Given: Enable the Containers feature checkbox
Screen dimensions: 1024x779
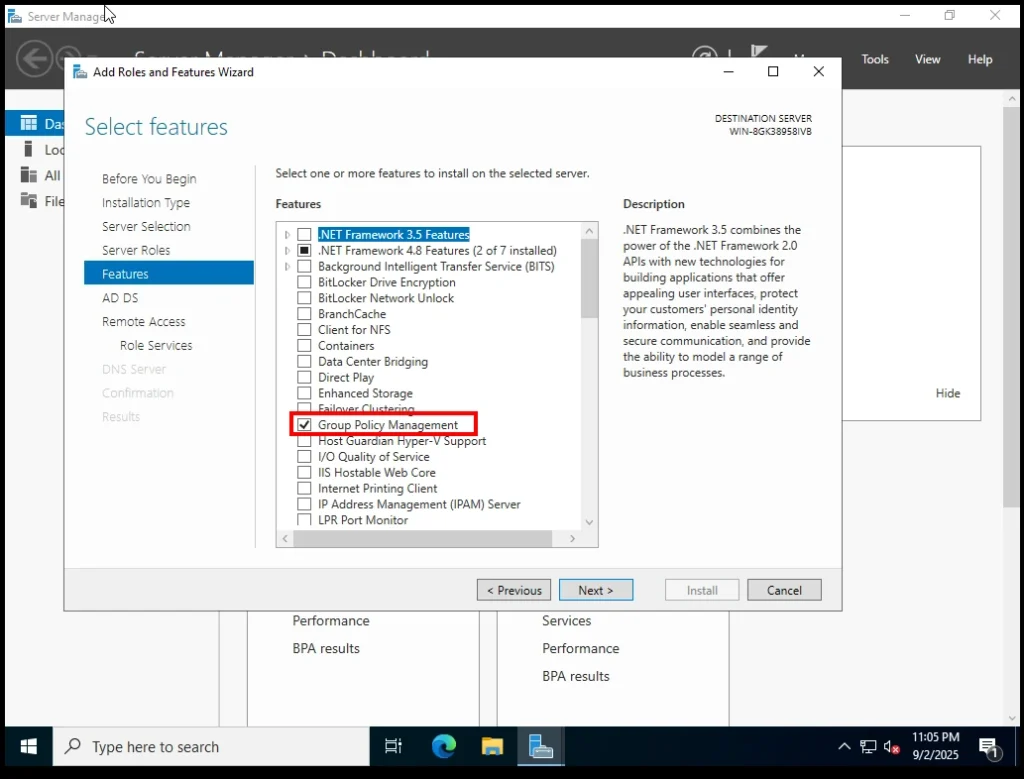Looking at the screenshot, I should (x=304, y=345).
